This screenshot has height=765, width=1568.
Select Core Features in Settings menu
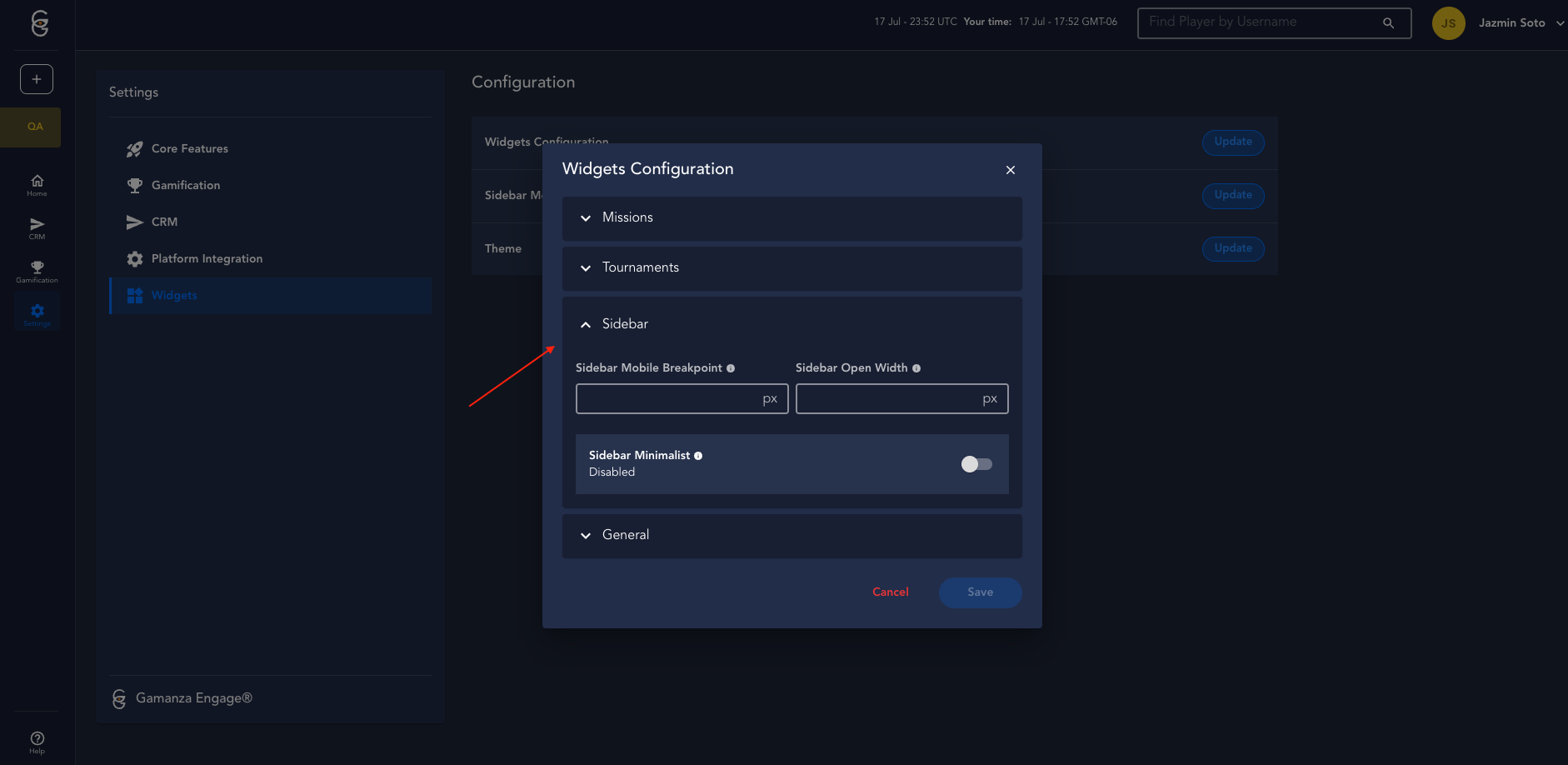point(189,149)
